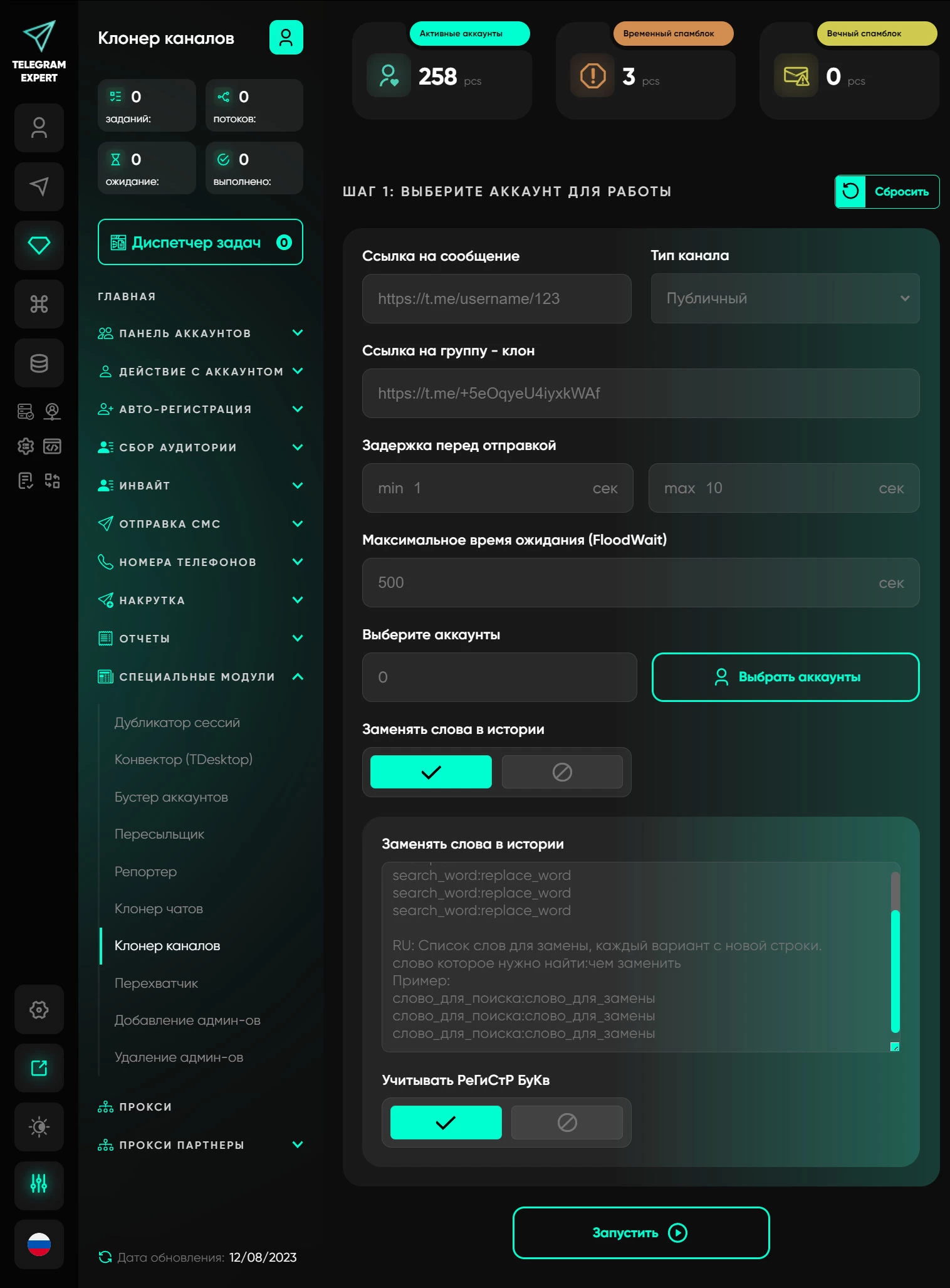Open the Прокси menu item
Image resolution: width=950 pixels, height=1288 pixels.
click(135, 1107)
